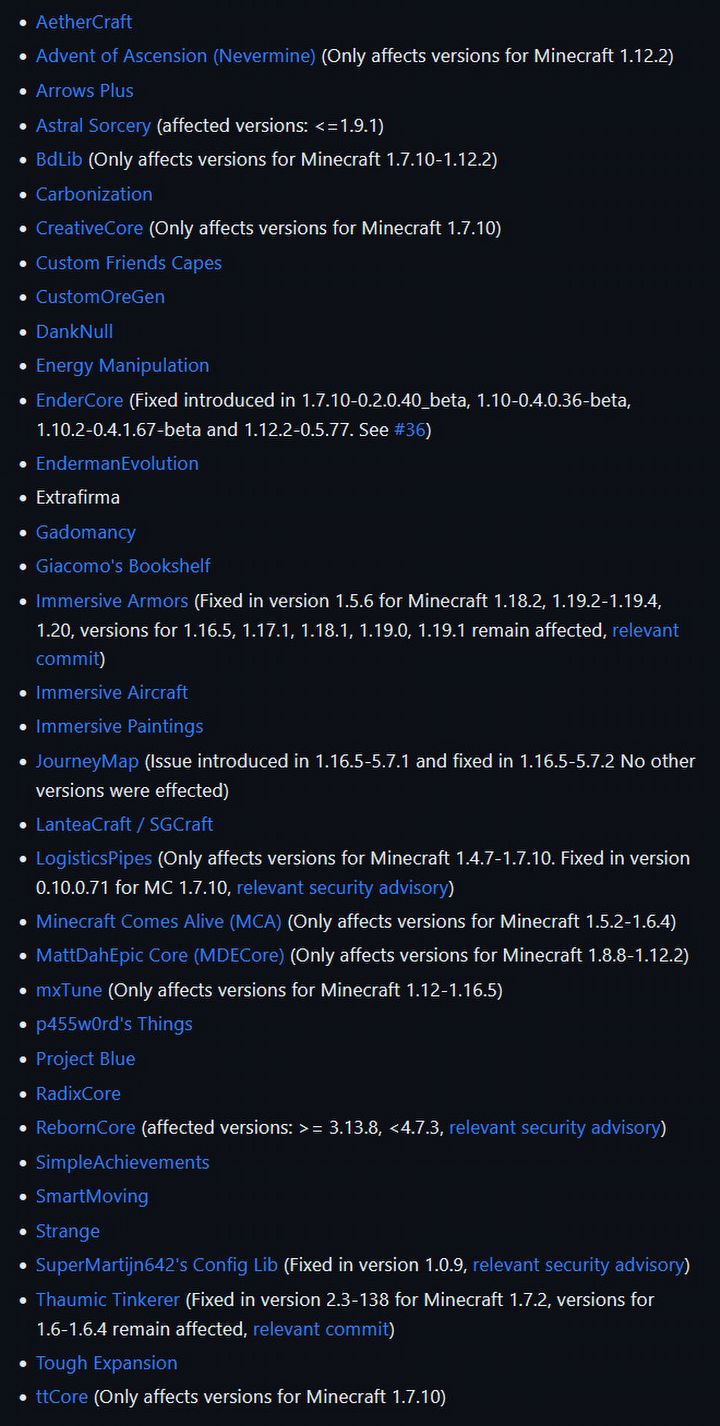Open the SuperMartijn642's Config Lib link
This screenshot has height=1426, width=720.
pos(157,1265)
